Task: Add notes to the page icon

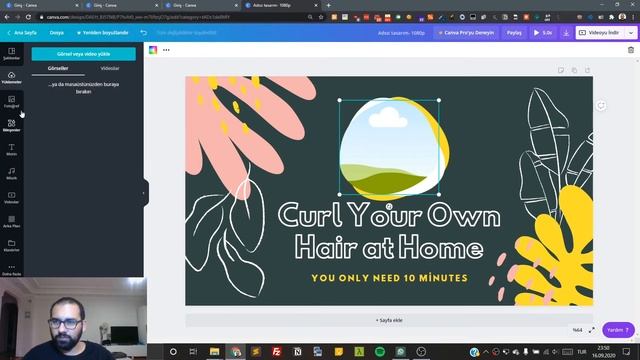Action: point(561,70)
